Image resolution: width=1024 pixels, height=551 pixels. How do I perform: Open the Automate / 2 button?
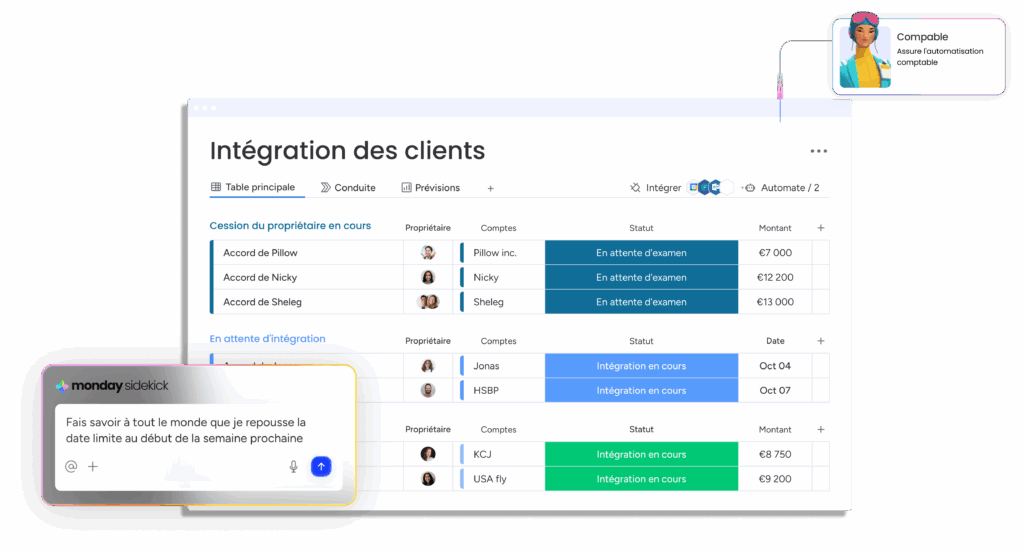tap(782, 187)
